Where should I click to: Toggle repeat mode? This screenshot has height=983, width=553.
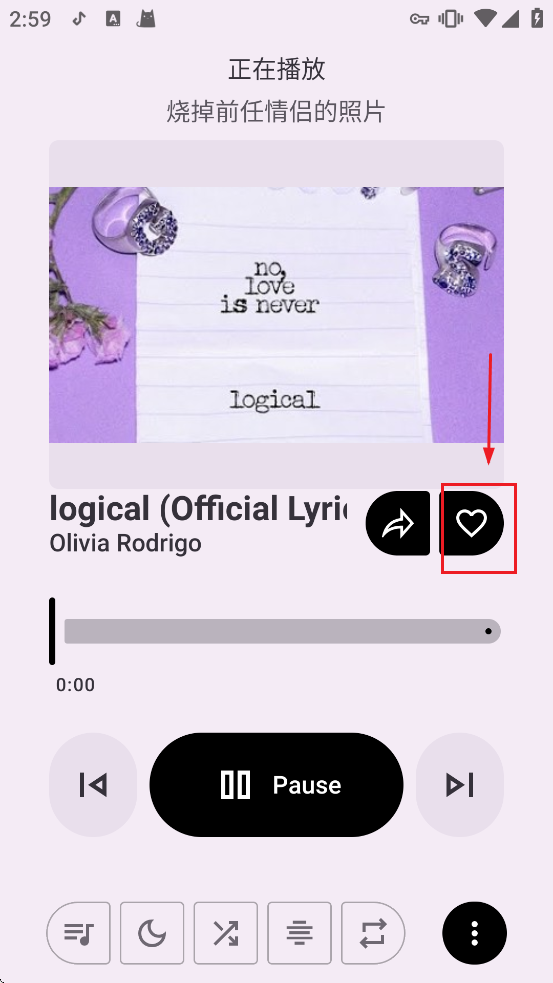click(373, 933)
